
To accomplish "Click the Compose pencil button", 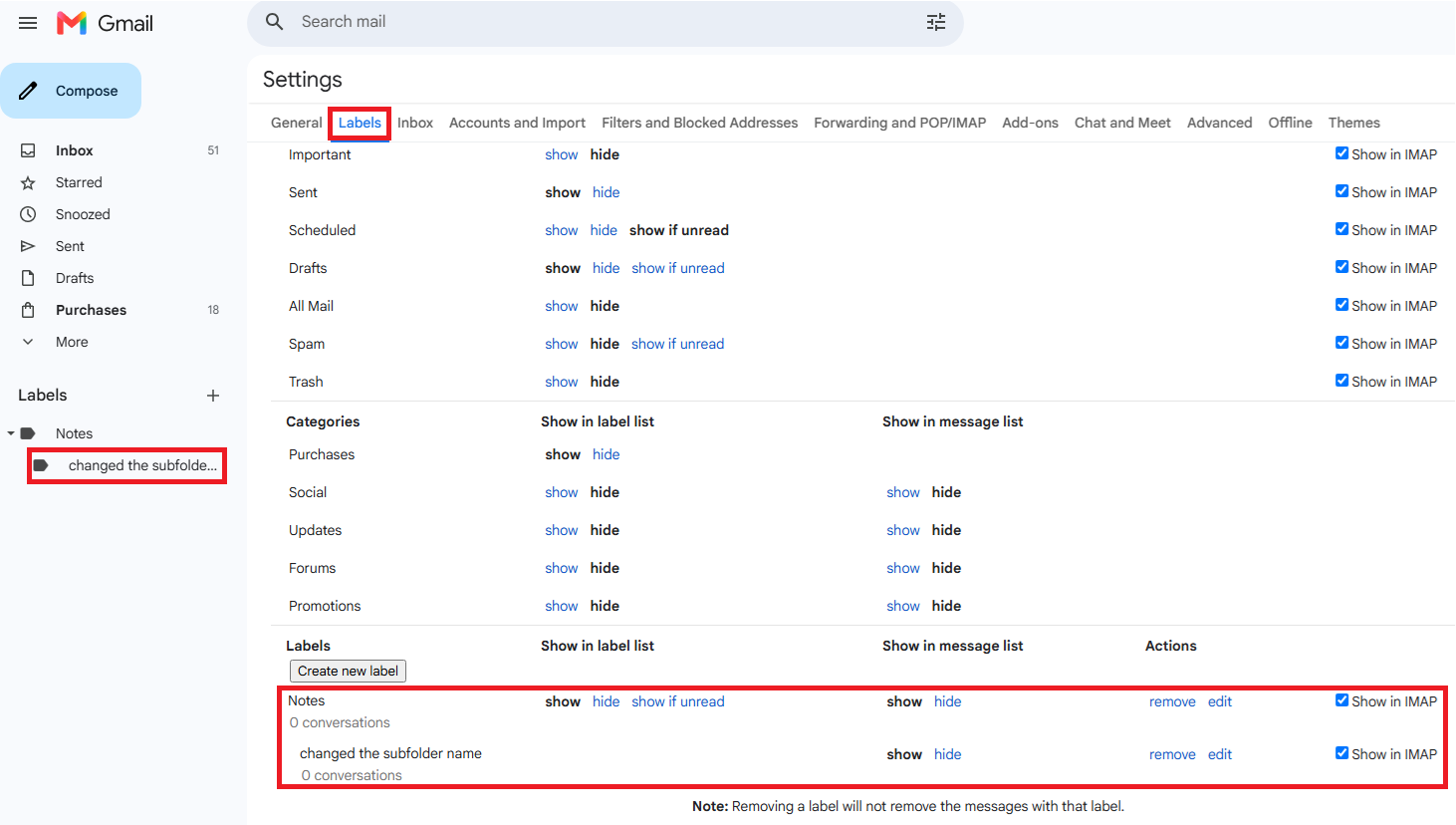I will 71,91.
